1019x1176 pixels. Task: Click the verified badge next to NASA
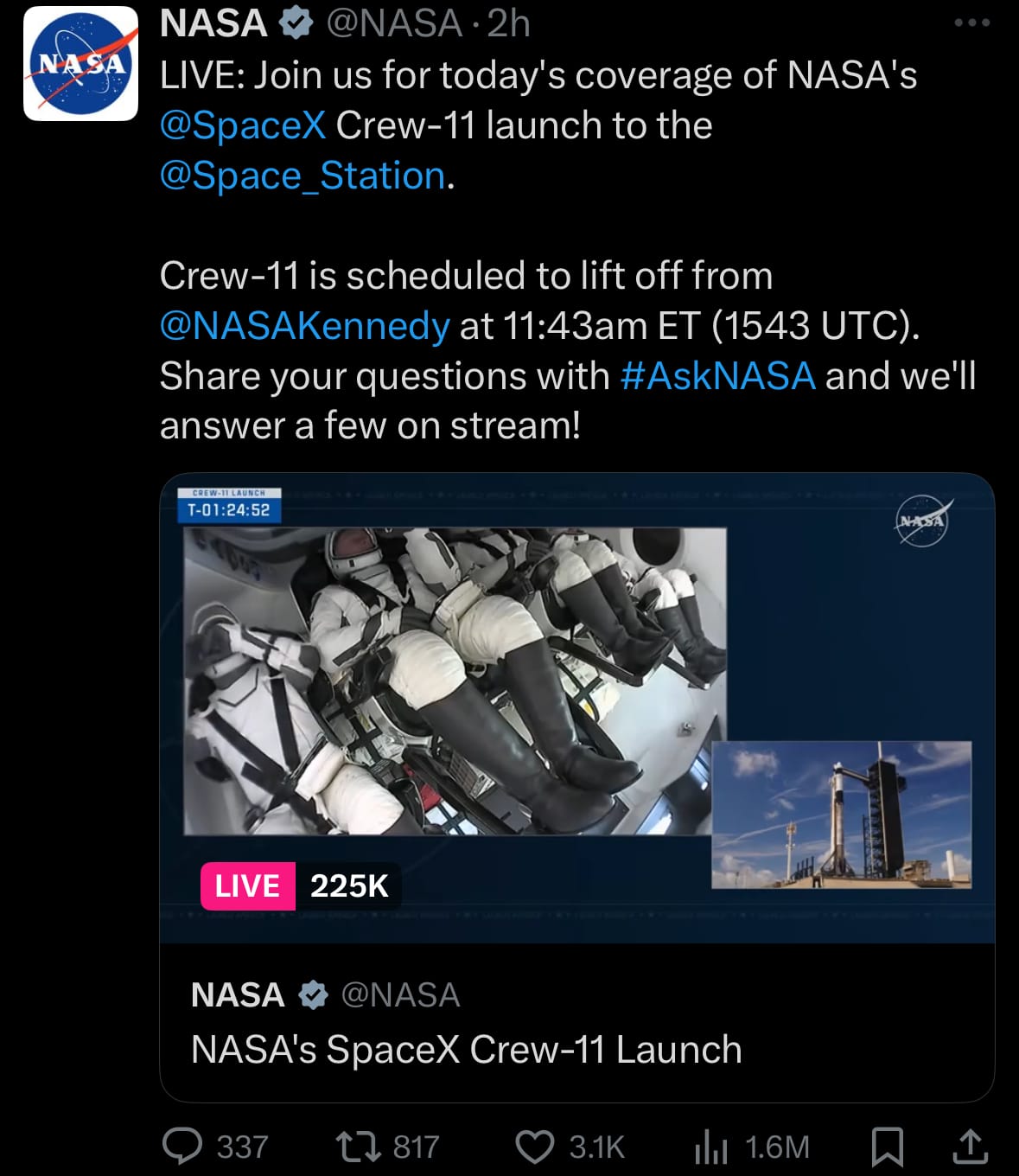(296, 24)
